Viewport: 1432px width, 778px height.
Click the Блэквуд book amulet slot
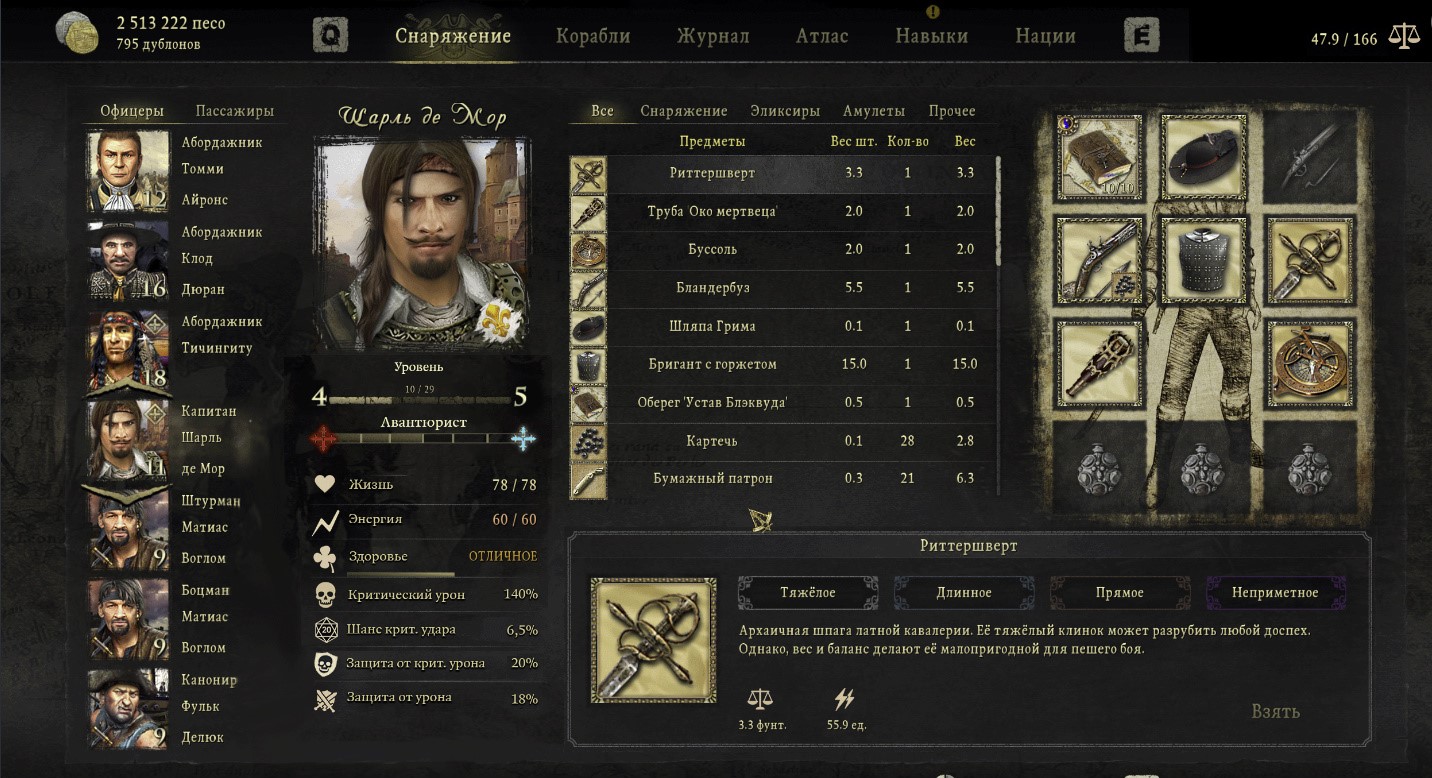tap(1100, 156)
